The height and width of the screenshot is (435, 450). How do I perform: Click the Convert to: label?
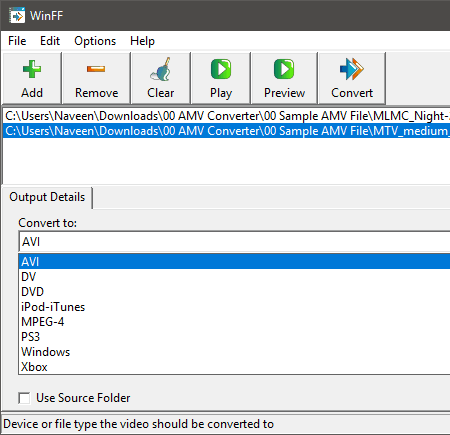point(48,223)
